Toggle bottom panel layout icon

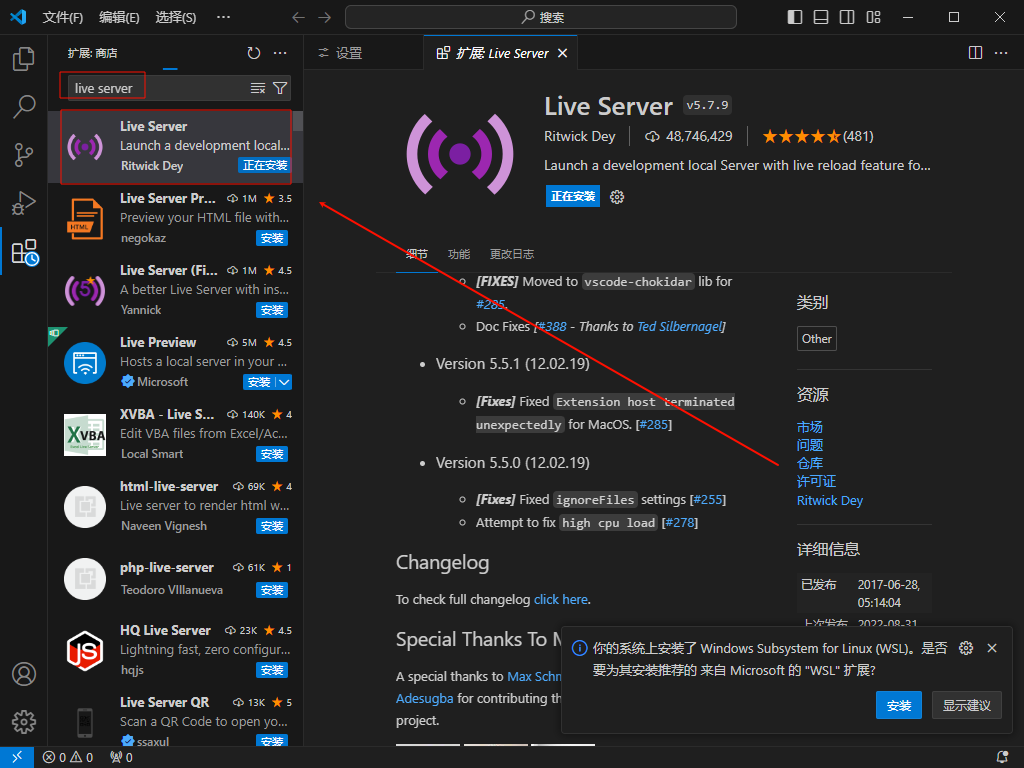821,17
